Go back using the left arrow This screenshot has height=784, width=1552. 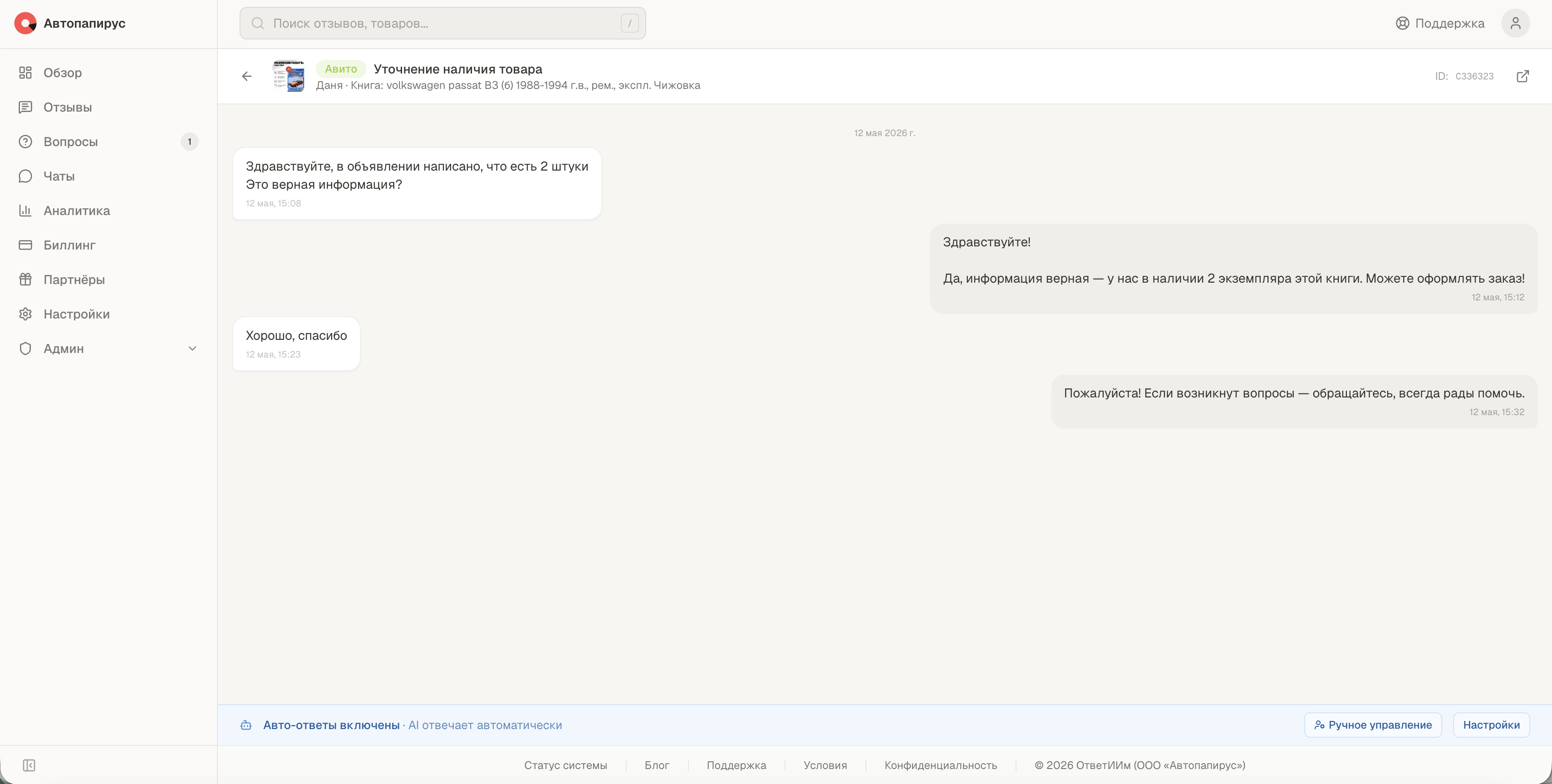246,77
